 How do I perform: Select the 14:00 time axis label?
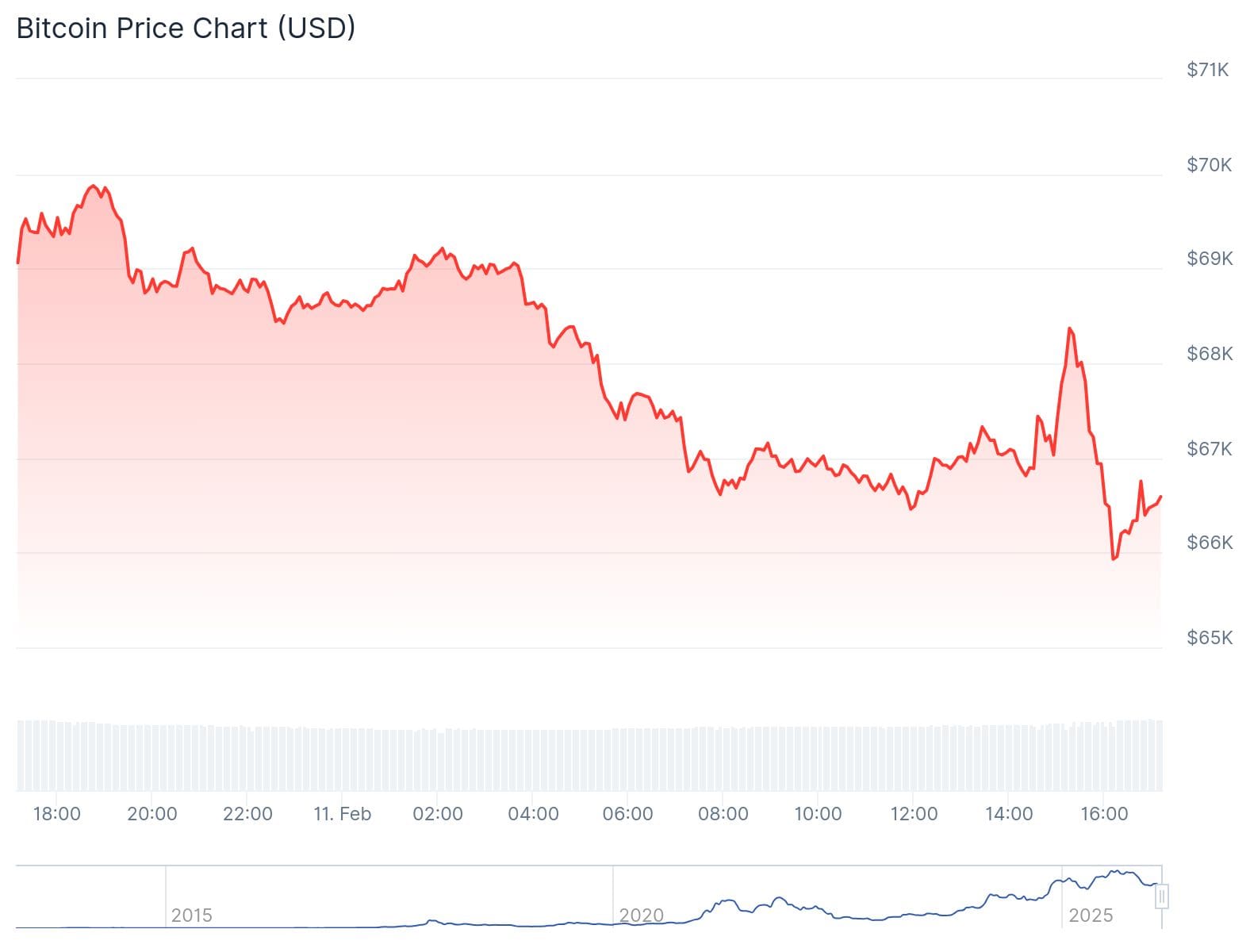click(x=1008, y=814)
